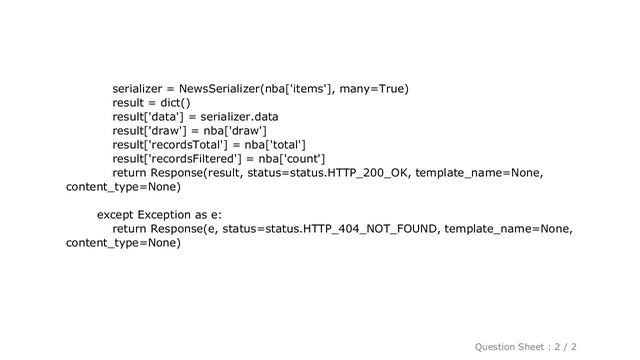Image resolution: width=640 pixels, height=360 pixels.
Task: Click the HTTP_404_NOT_FOUND status constant
Action: coord(369,229)
